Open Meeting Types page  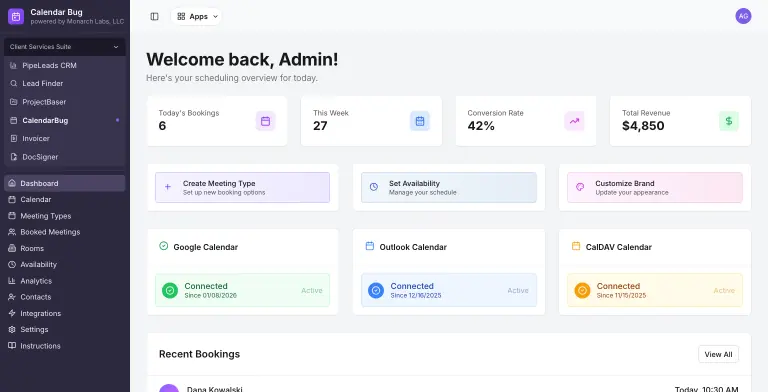point(65,216)
